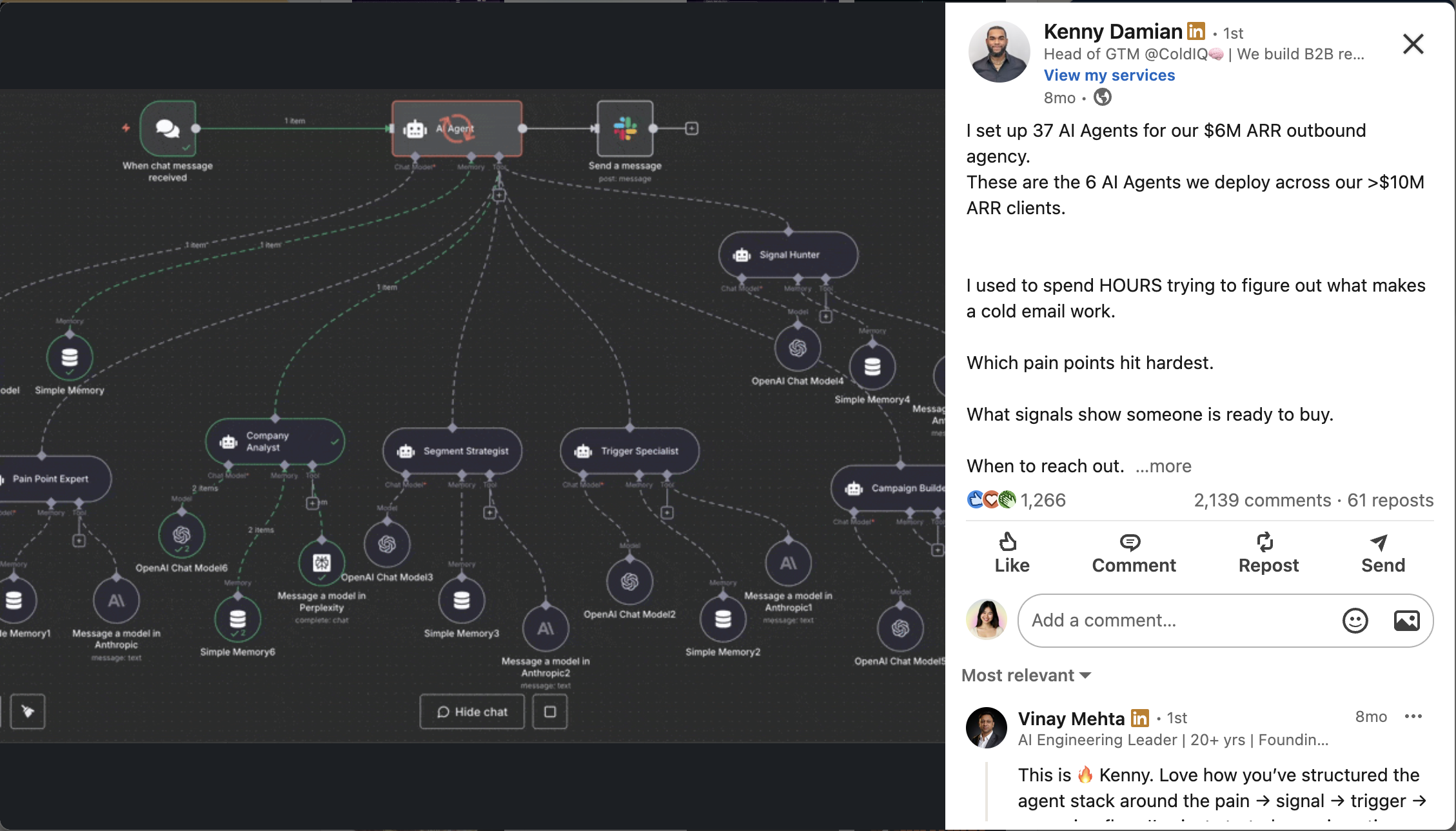1456x831 pixels.
Task: Click the reactions count 1,266
Action: [1043, 500]
